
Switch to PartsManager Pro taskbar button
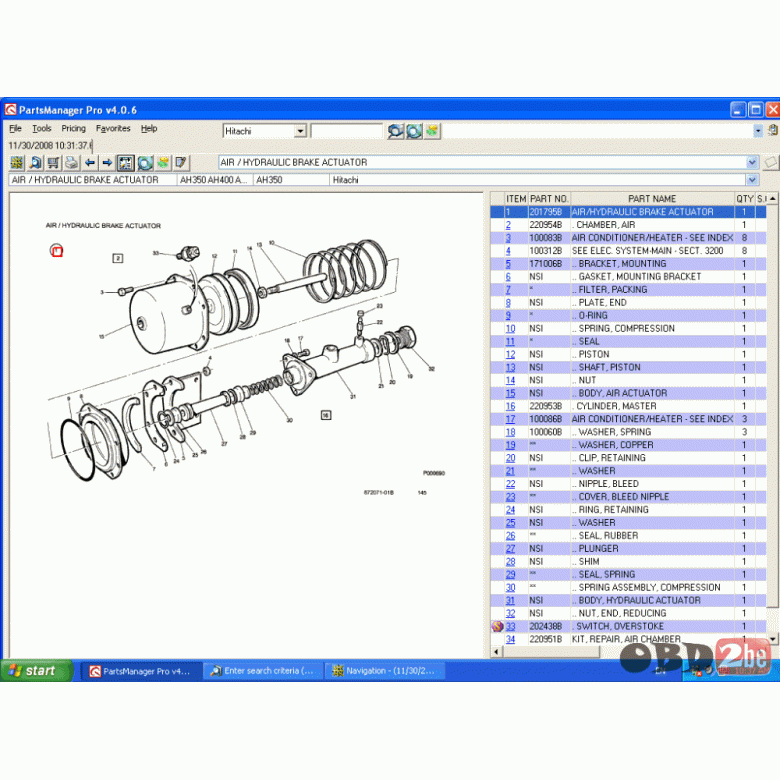pos(142,671)
